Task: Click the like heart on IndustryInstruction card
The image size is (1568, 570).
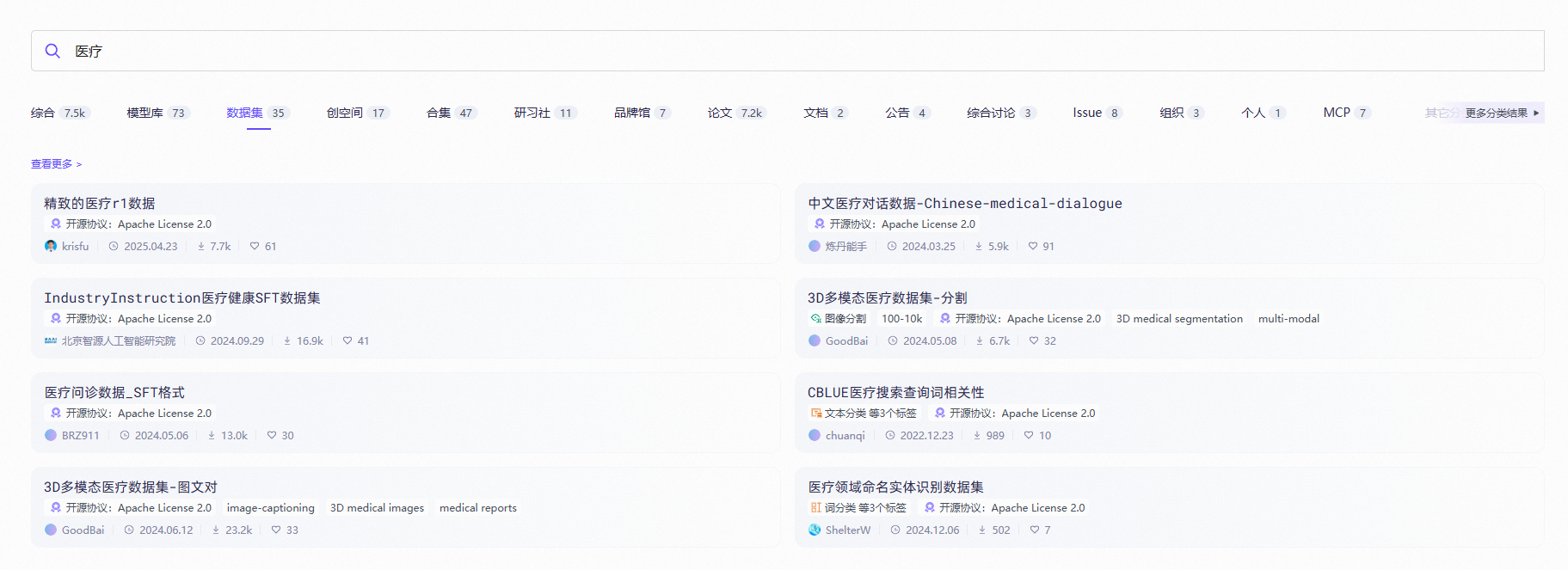Action: pos(347,340)
